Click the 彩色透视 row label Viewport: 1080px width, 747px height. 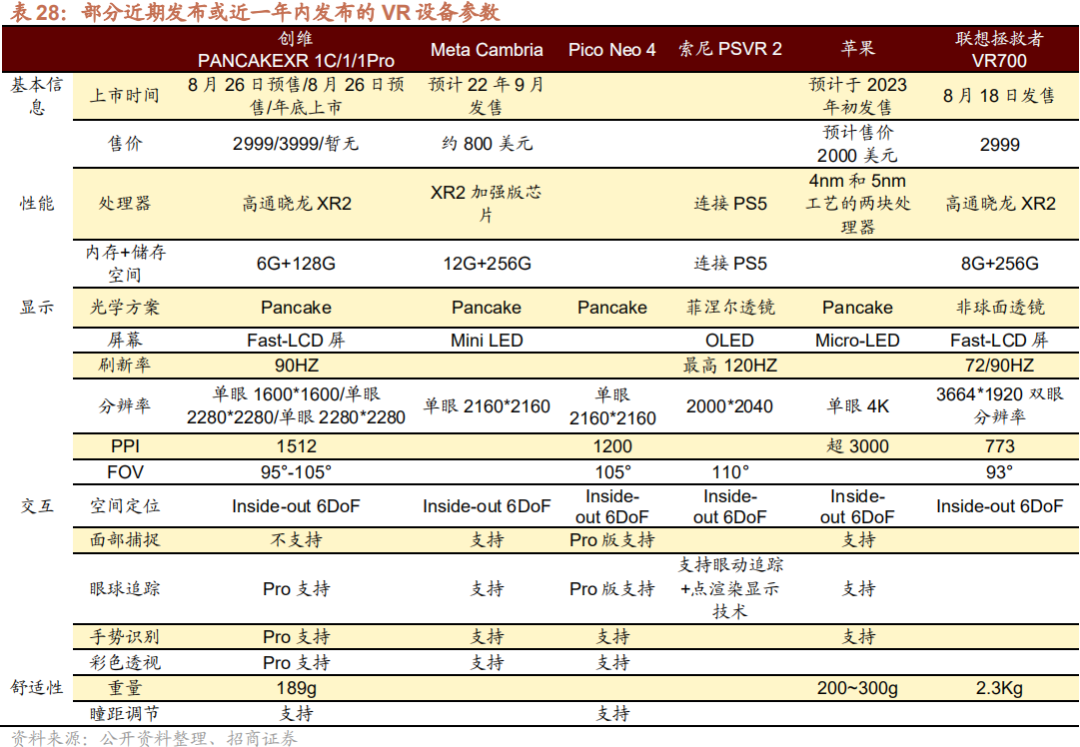(125, 662)
